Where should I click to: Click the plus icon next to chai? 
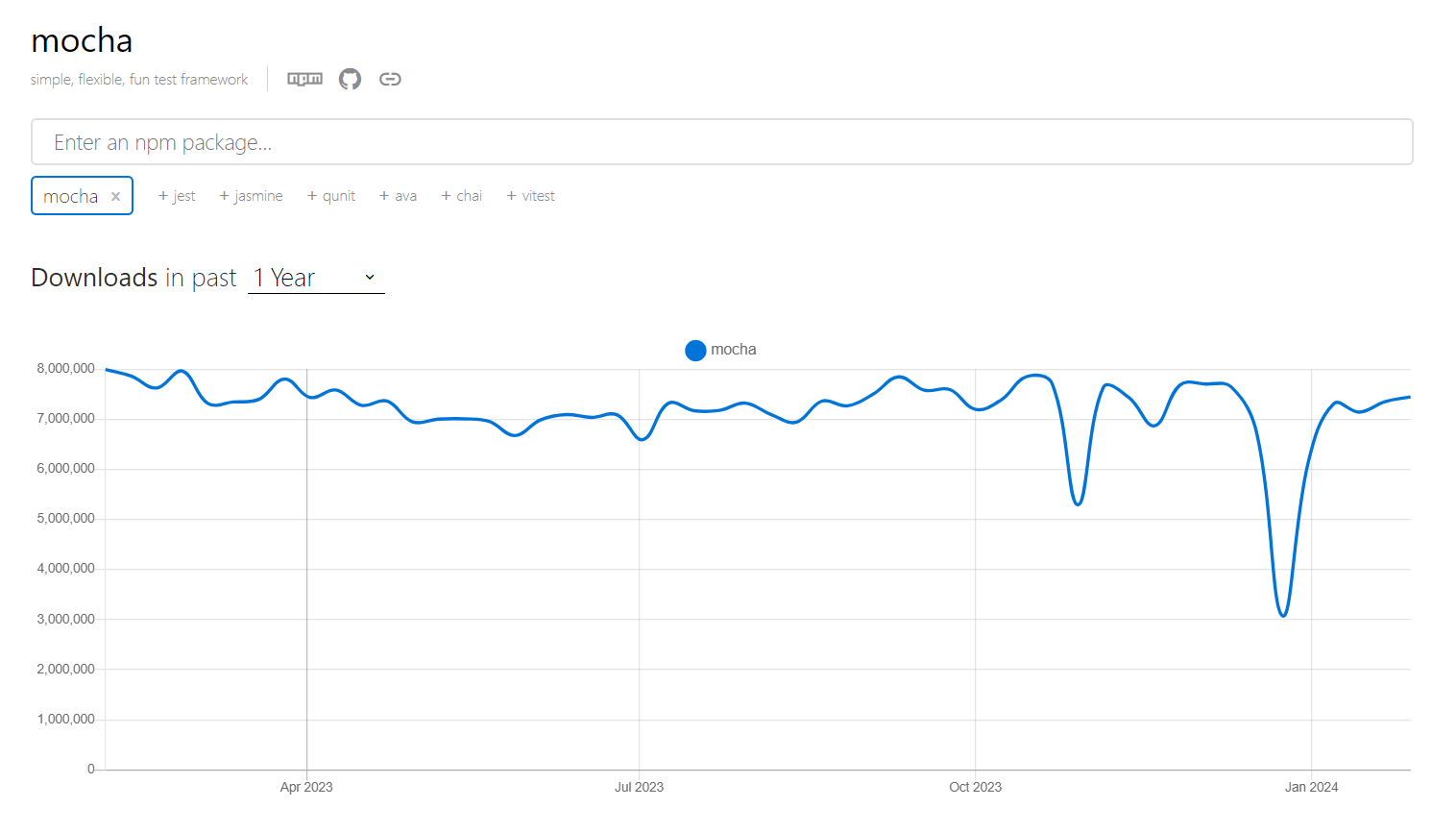(446, 195)
